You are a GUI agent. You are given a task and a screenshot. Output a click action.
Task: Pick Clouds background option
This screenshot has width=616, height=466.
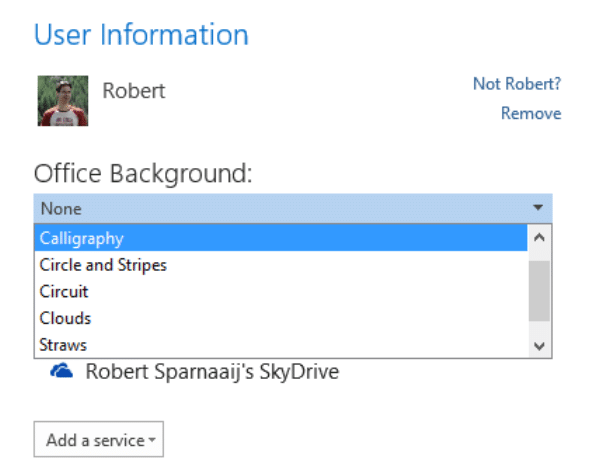pos(280,318)
